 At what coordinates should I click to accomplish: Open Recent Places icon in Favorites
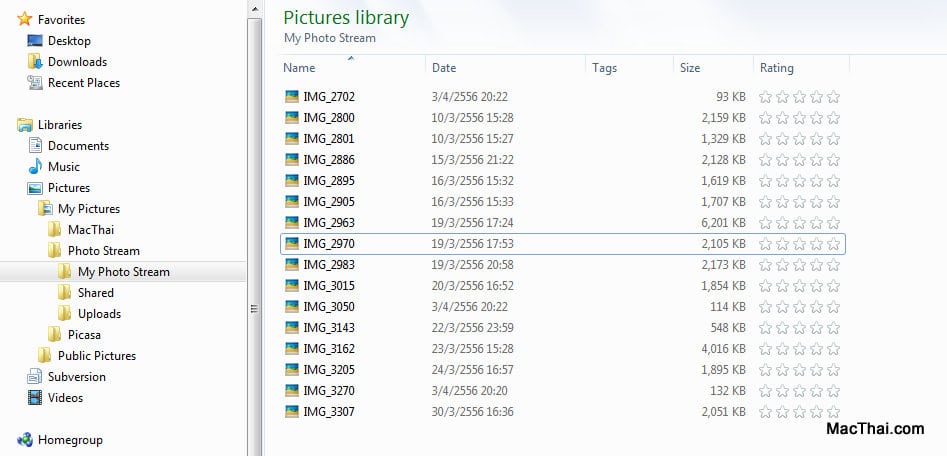point(35,83)
